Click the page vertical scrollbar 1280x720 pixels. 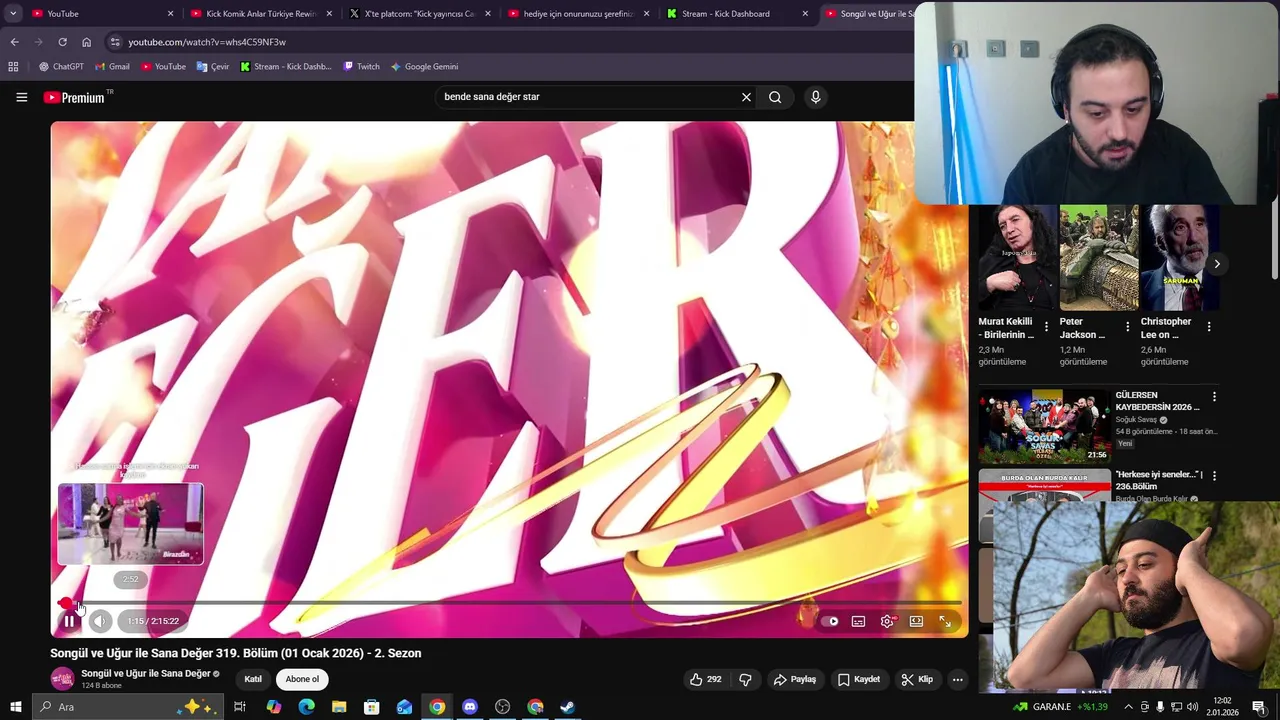[1274, 240]
